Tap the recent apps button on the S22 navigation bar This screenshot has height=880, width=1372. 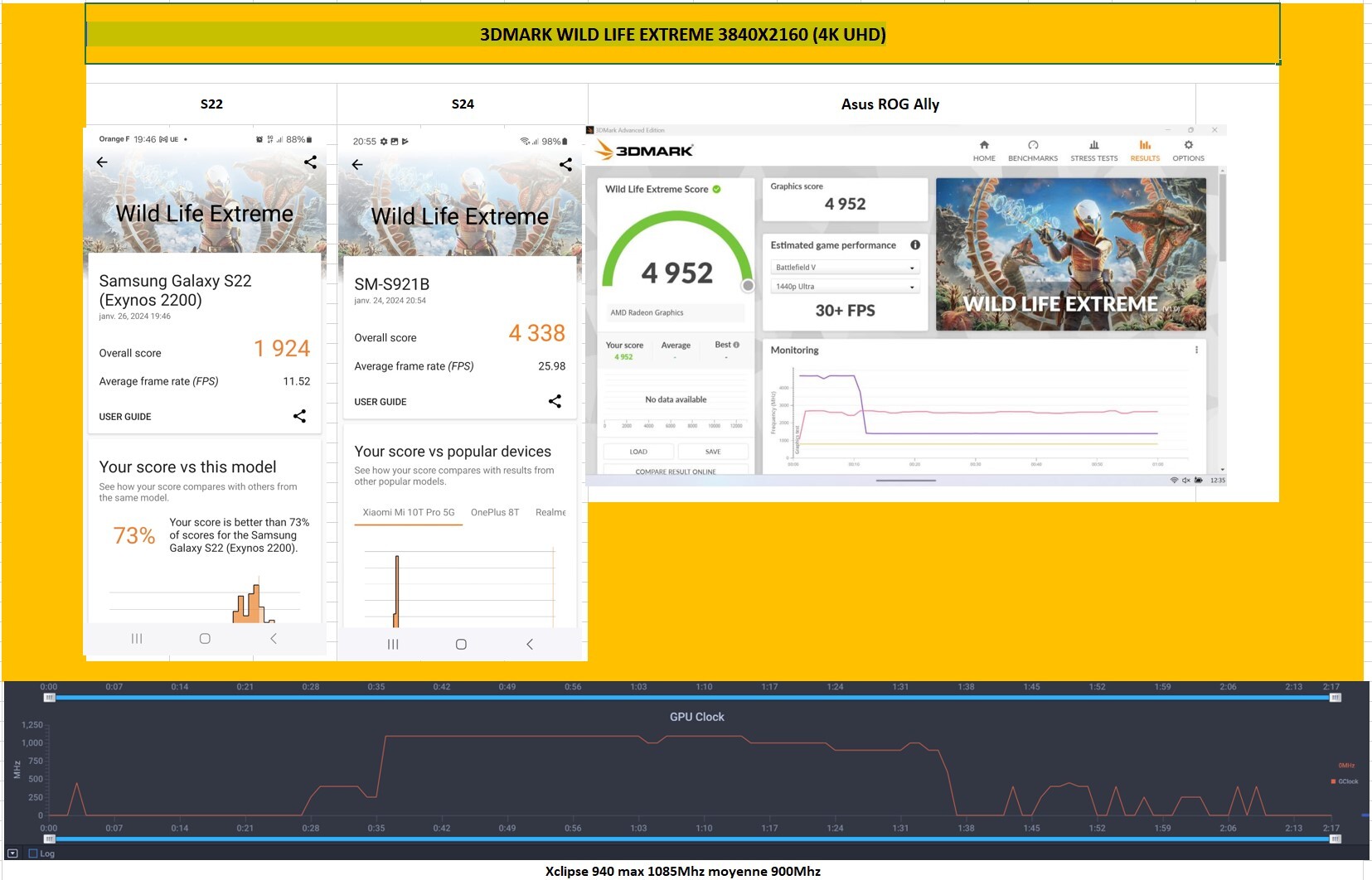[137, 638]
